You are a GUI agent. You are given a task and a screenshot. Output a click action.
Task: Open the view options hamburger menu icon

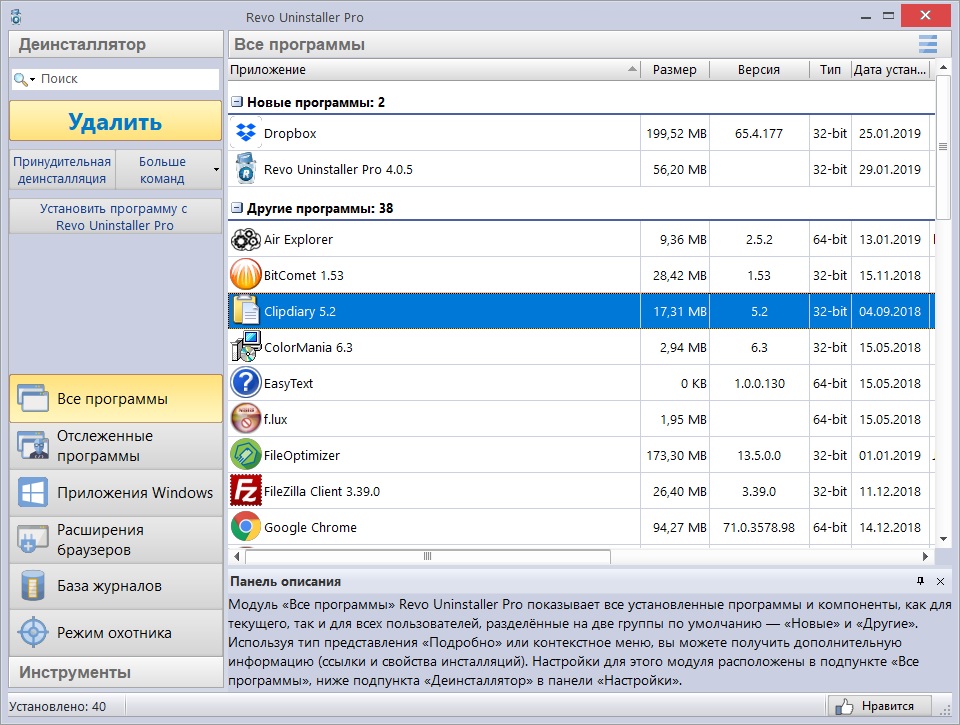click(x=928, y=44)
